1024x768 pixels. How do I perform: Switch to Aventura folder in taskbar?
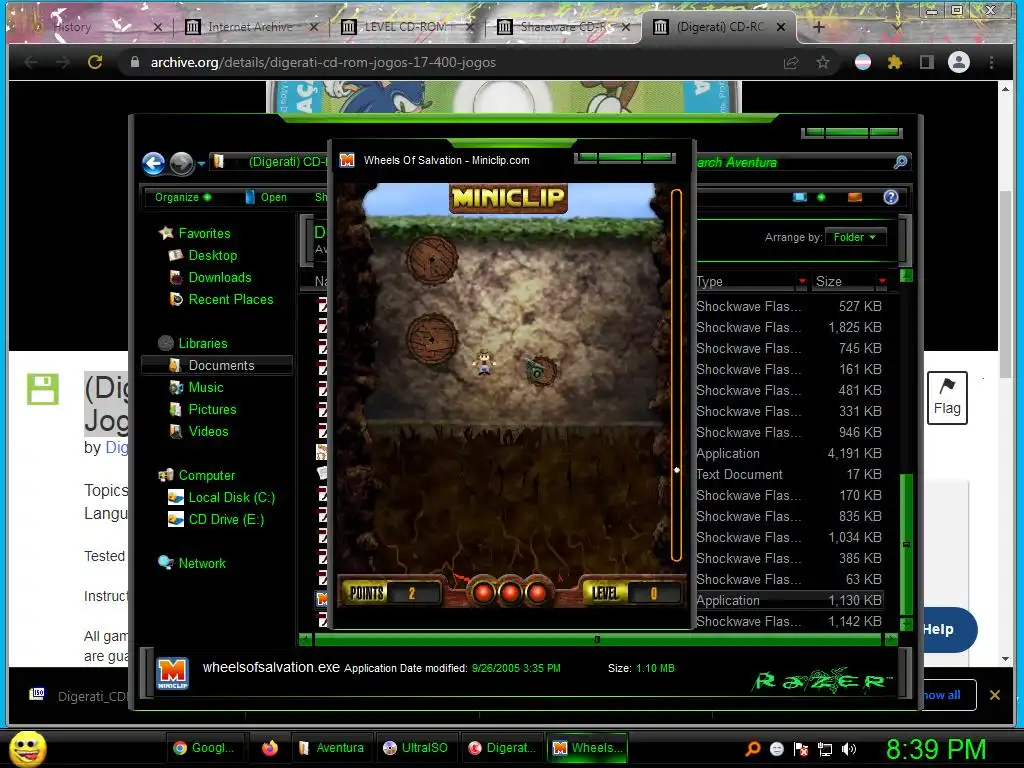click(331, 748)
